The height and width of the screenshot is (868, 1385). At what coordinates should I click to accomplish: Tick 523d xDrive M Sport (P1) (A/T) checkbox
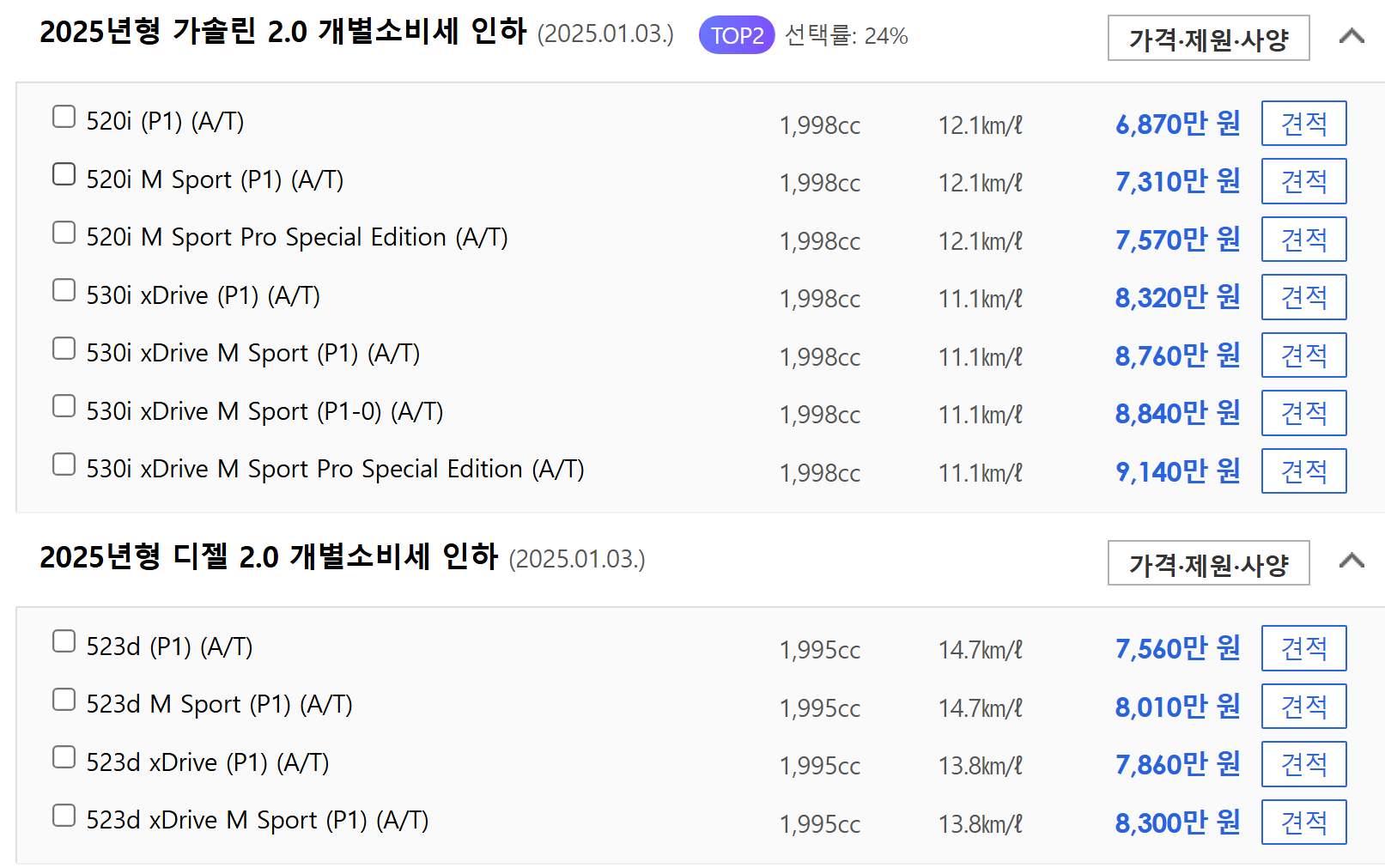[x=64, y=816]
